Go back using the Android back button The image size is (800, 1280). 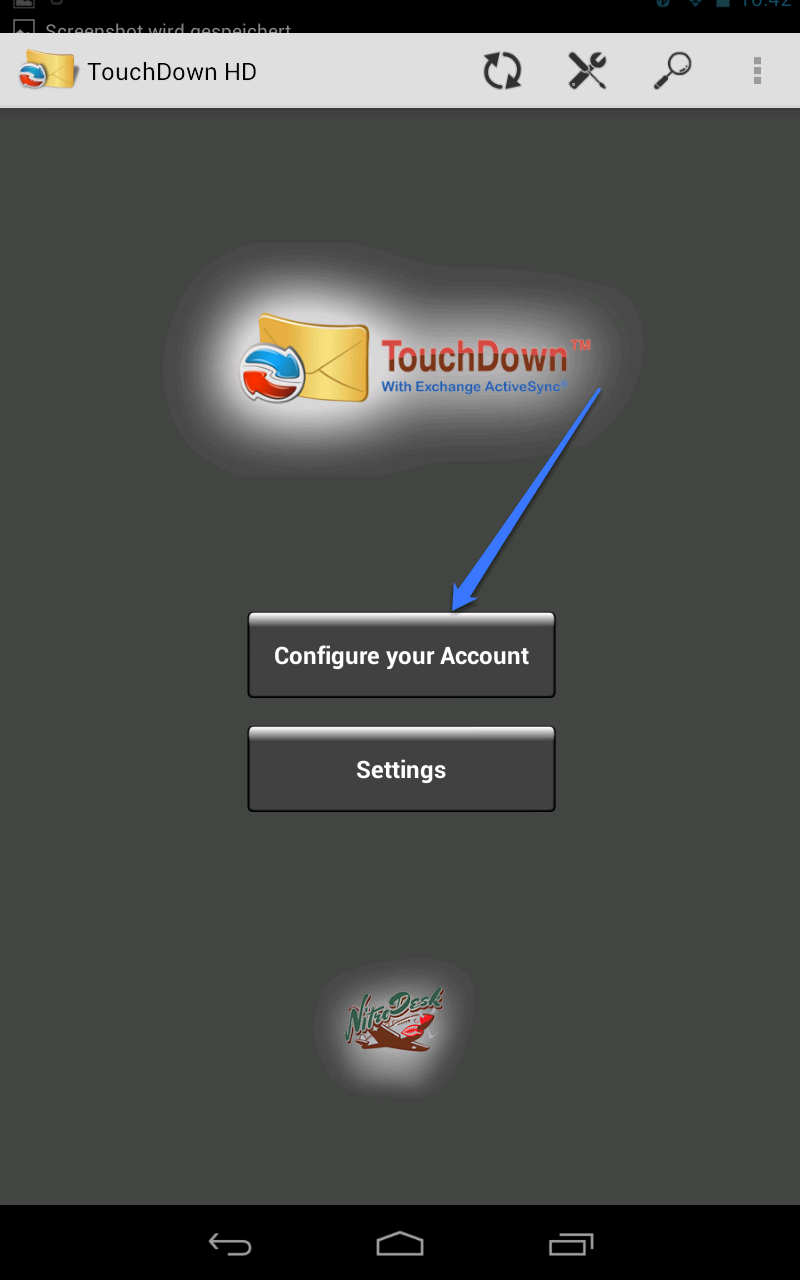click(230, 1244)
